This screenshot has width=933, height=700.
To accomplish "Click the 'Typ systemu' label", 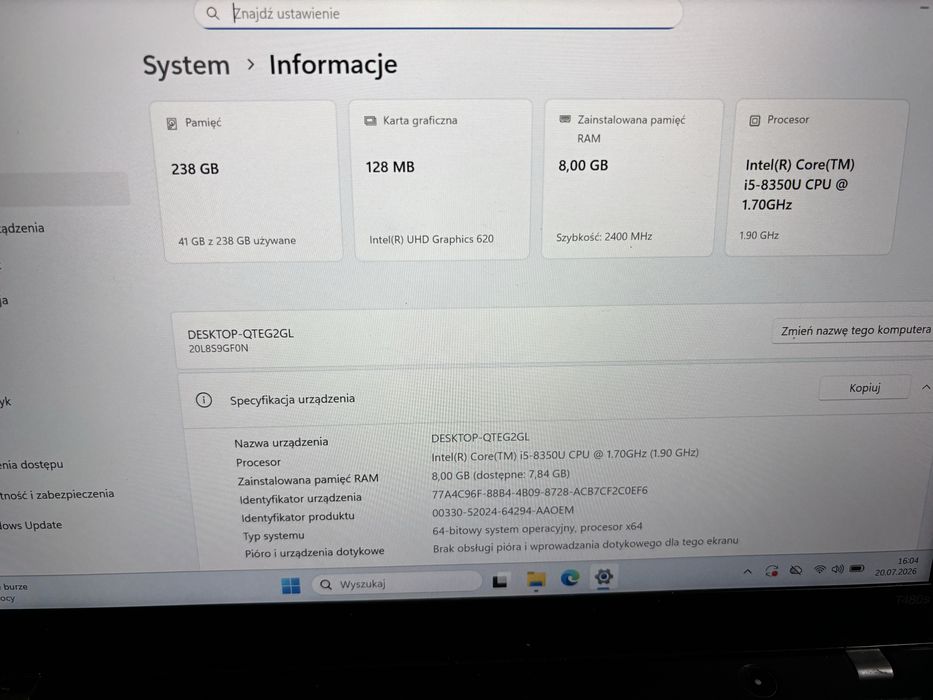I will pyautogui.click(x=273, y=536).
